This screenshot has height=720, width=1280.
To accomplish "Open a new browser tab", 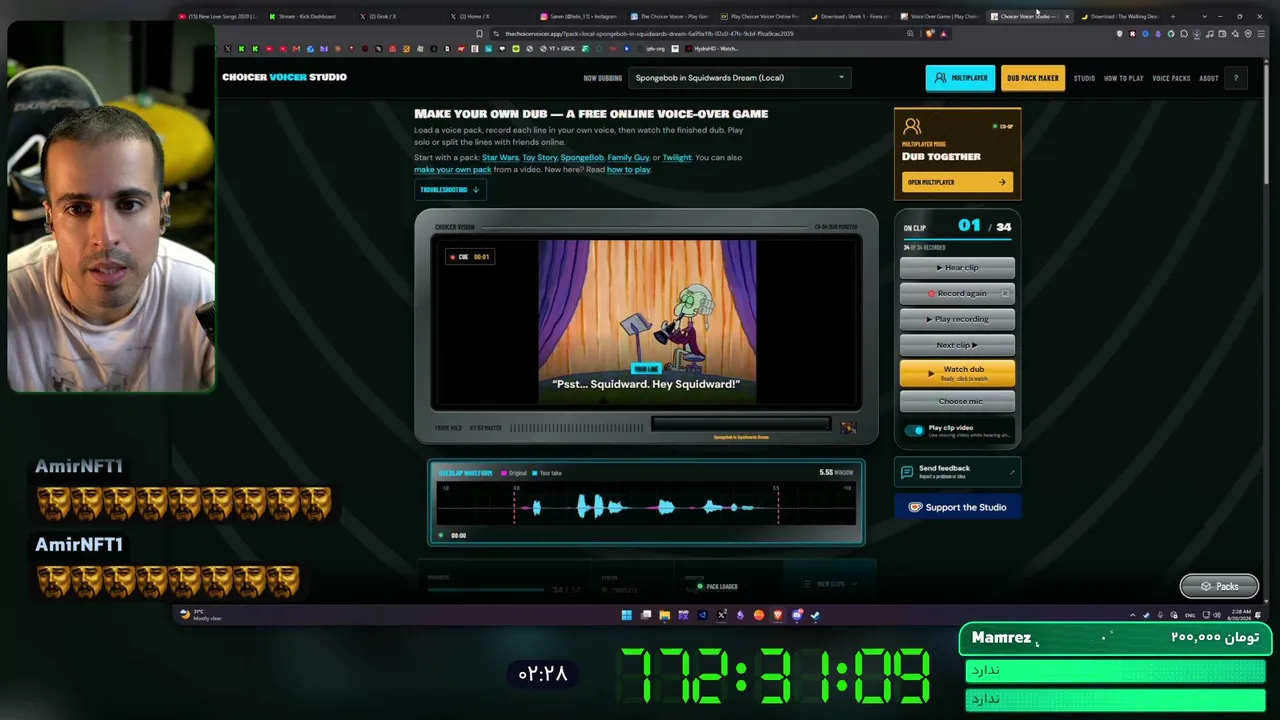I will [1173, 16].
